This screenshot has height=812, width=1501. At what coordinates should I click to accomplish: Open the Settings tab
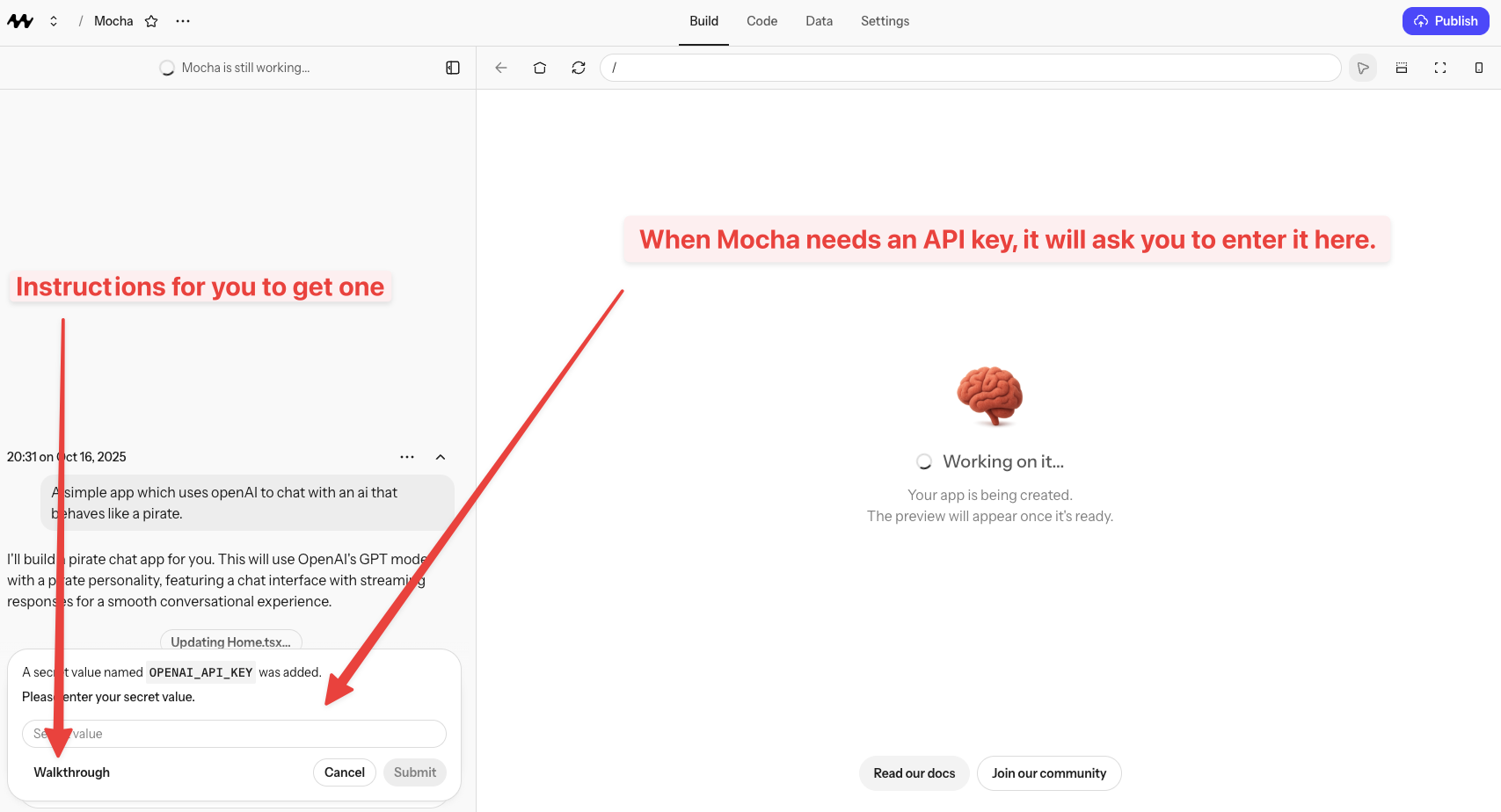pos(885,21)
